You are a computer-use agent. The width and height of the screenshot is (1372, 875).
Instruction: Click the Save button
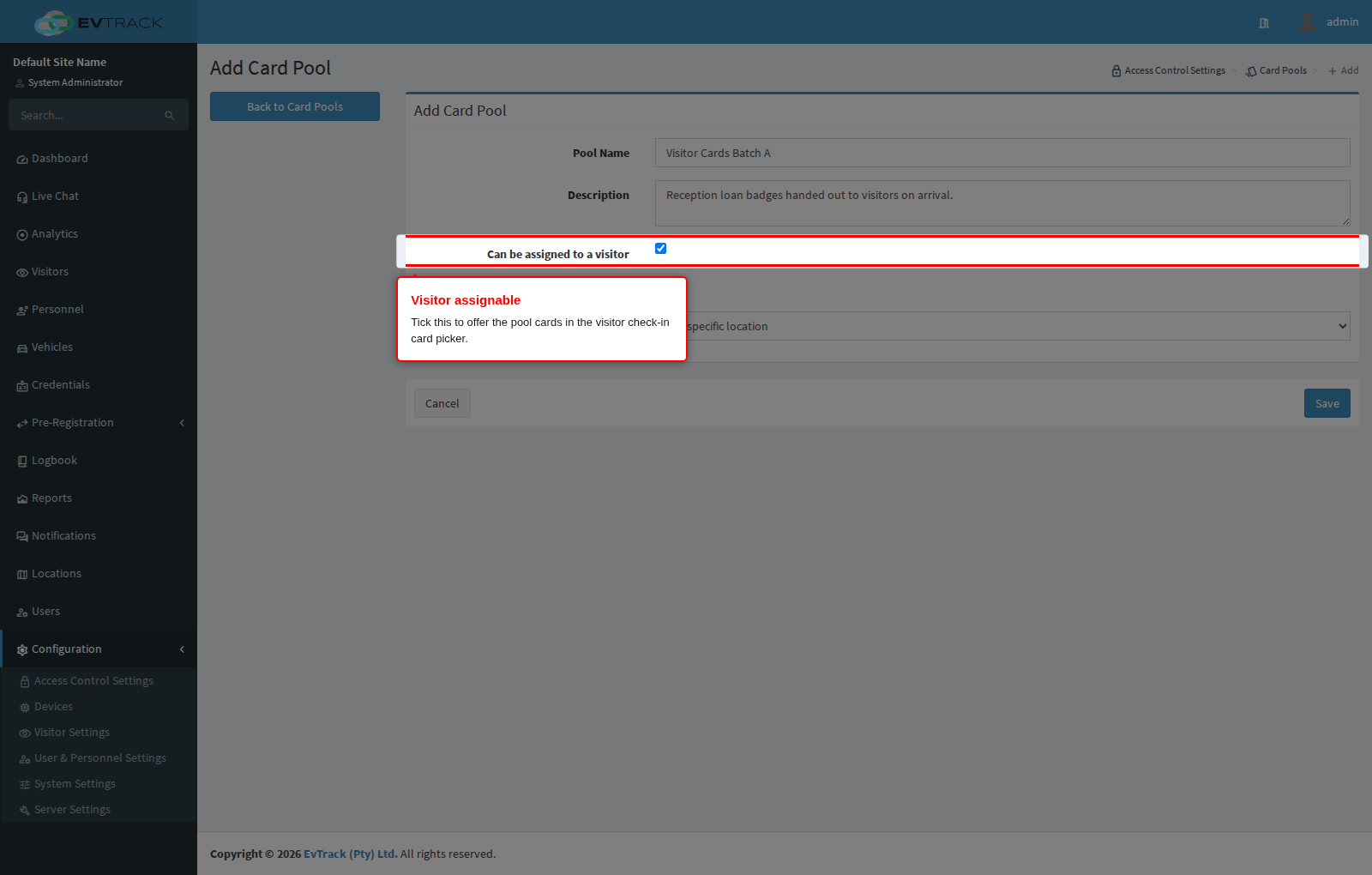[x=1327, y=403]
